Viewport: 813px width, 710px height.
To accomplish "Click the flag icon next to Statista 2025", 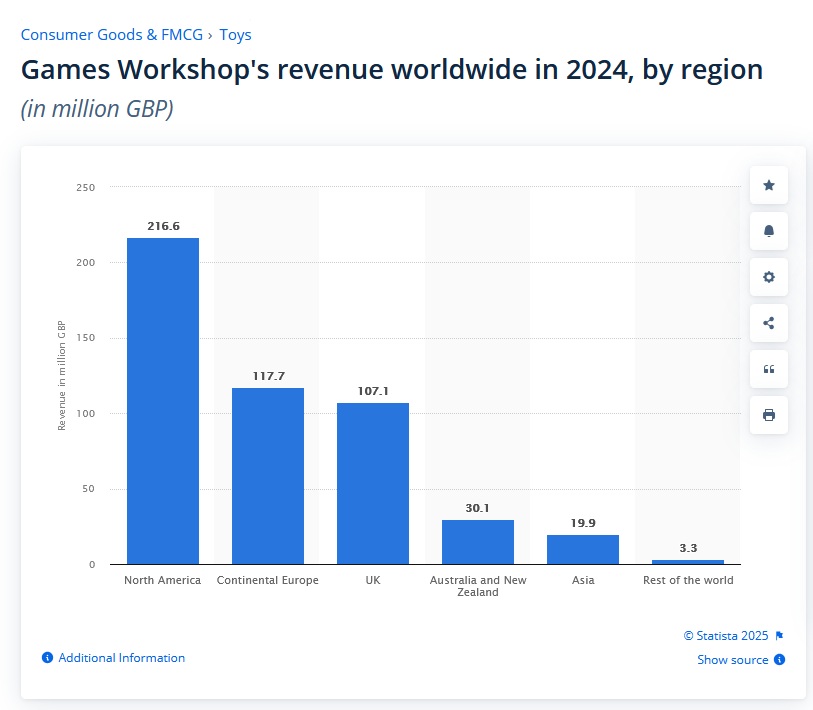I will pos(779,636).
